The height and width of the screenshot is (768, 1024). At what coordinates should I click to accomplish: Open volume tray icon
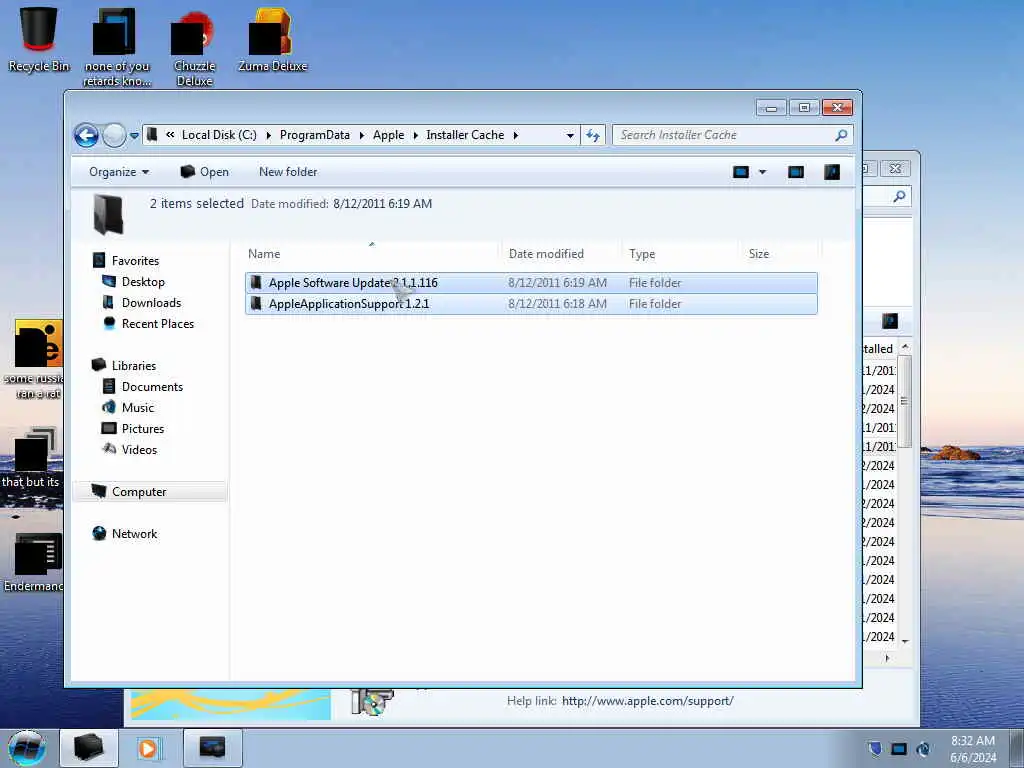coord(923,748)
